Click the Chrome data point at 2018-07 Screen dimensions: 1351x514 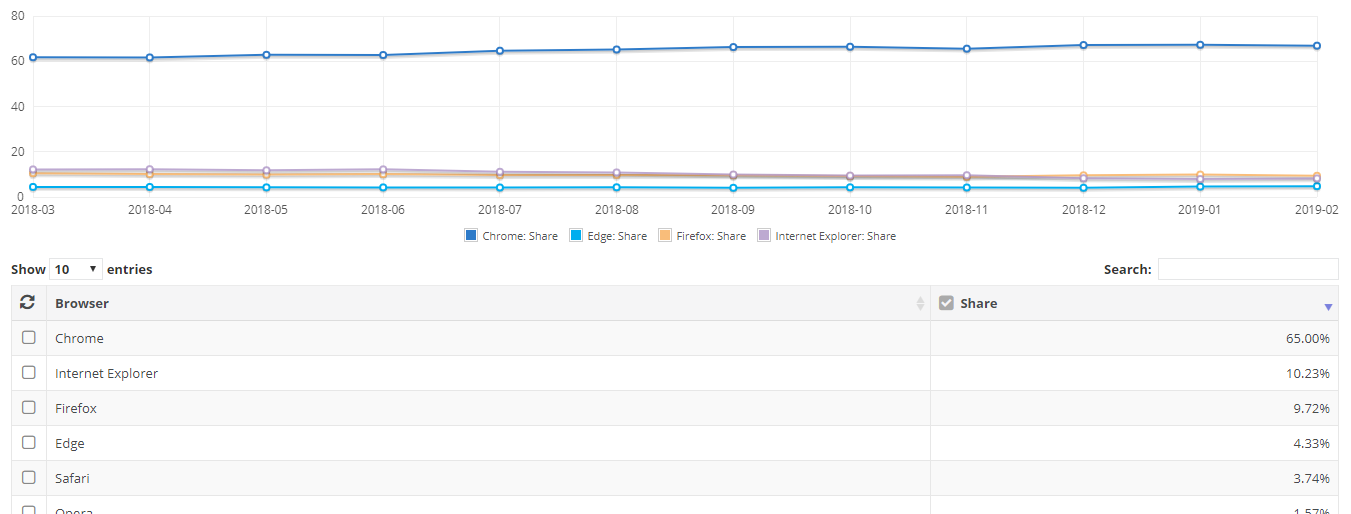[500, 51]
